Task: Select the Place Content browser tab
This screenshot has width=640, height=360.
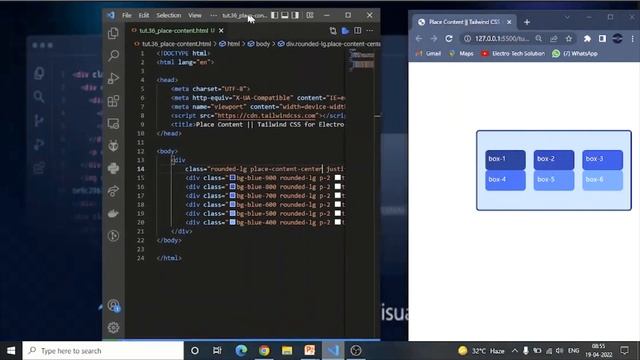Action: [x=464, y=22]
